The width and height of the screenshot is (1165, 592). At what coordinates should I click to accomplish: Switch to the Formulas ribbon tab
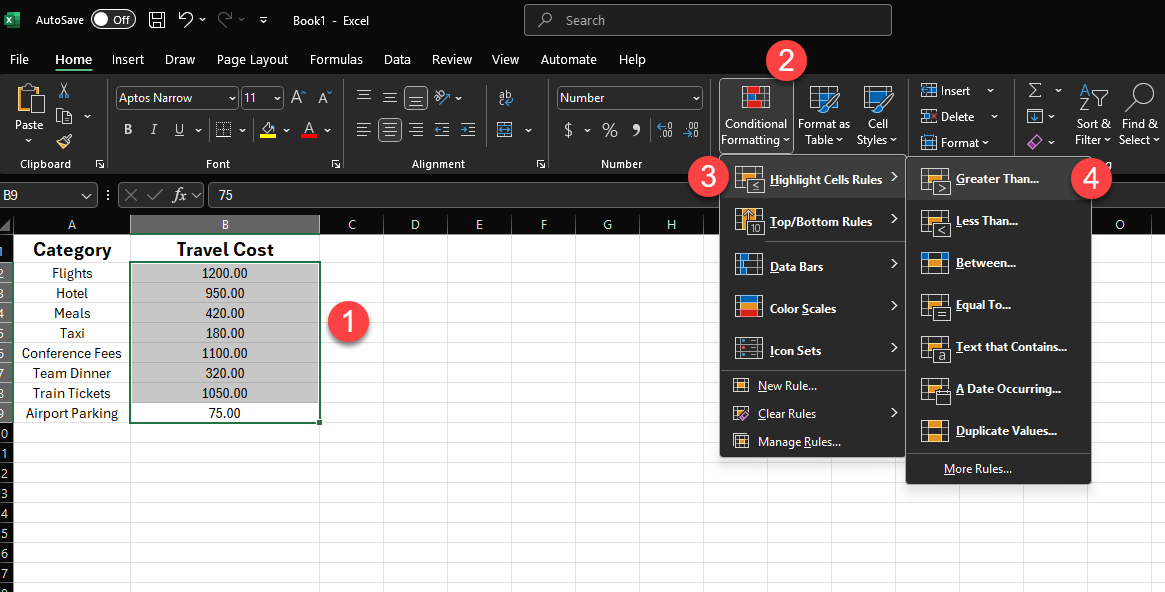pyautogui.click(x=336, y=59)
